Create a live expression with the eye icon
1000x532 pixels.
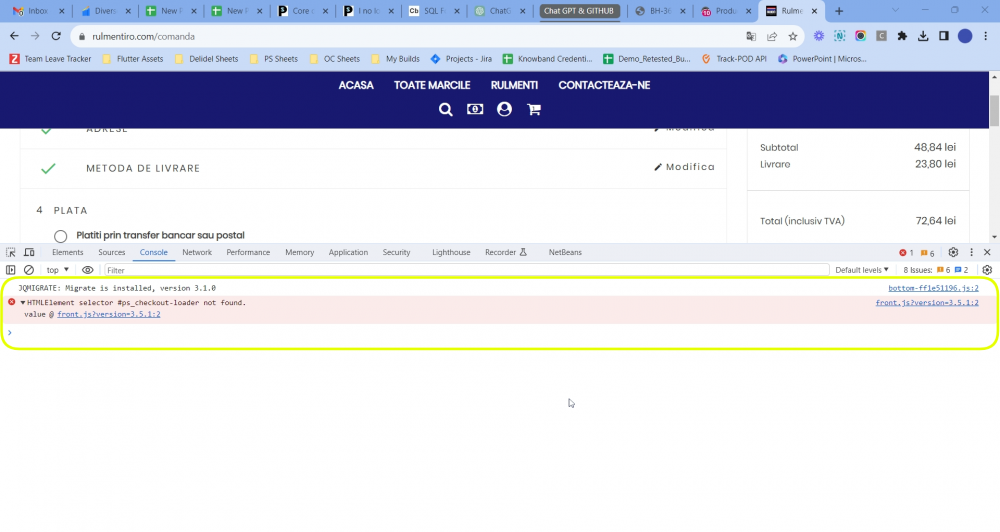point(87,270)
